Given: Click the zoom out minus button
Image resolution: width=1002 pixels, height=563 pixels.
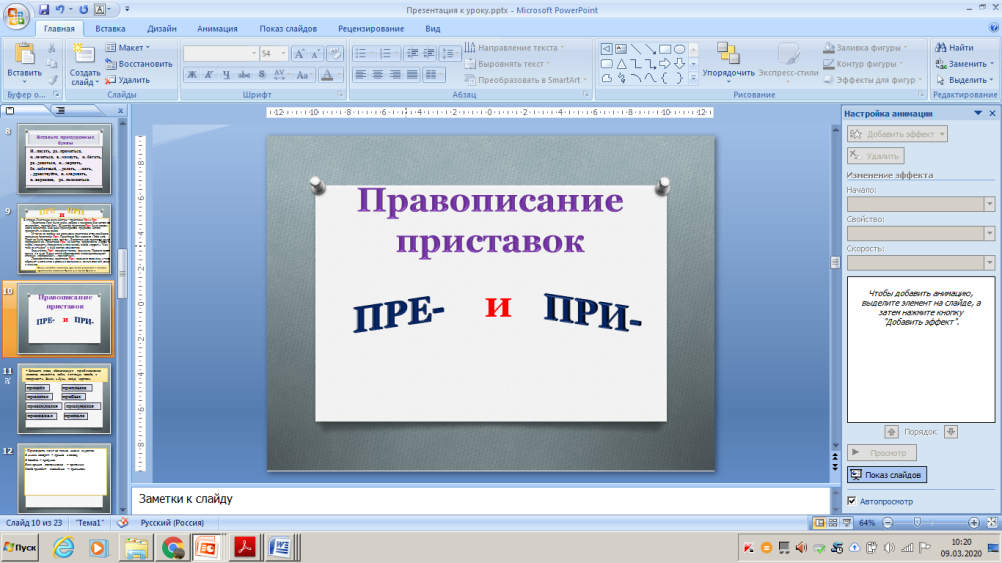Looking at the screenshot, I should coord(888,523).
